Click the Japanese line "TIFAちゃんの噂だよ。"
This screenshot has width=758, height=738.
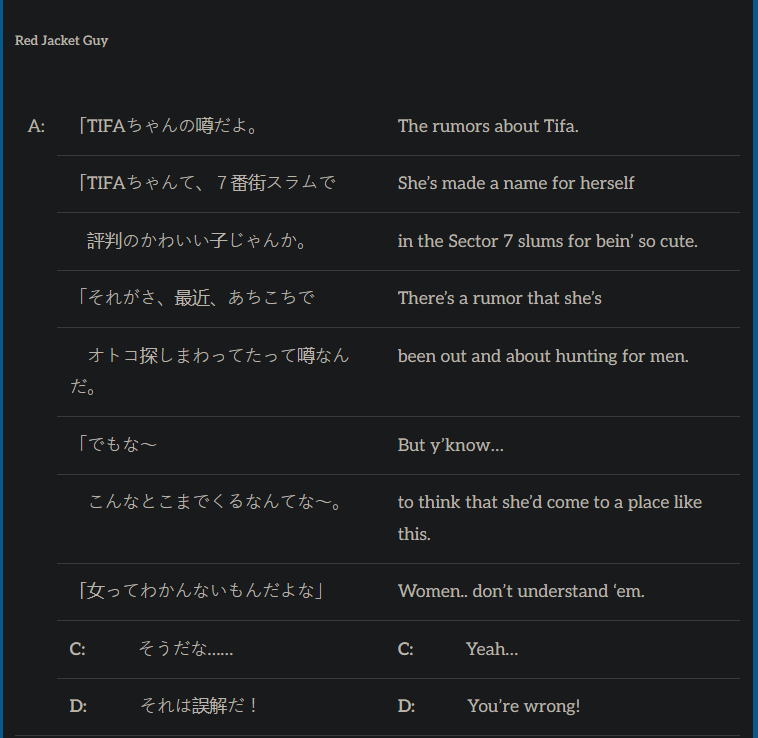(x=168, y=126)
